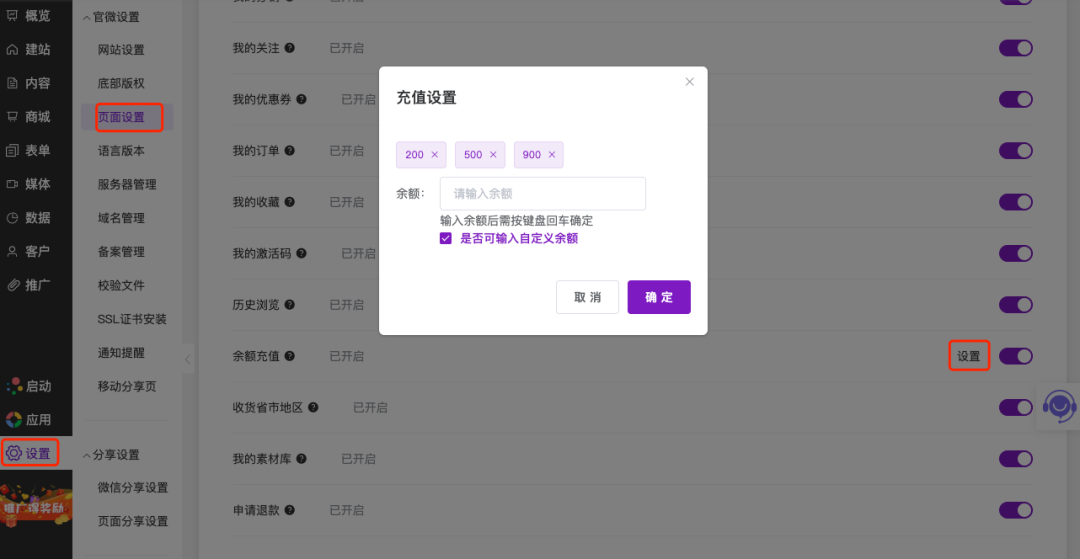Toggle the 我的激活码 switch
The height and width of the screenshot is (559, 1080).
(1016, 253)
